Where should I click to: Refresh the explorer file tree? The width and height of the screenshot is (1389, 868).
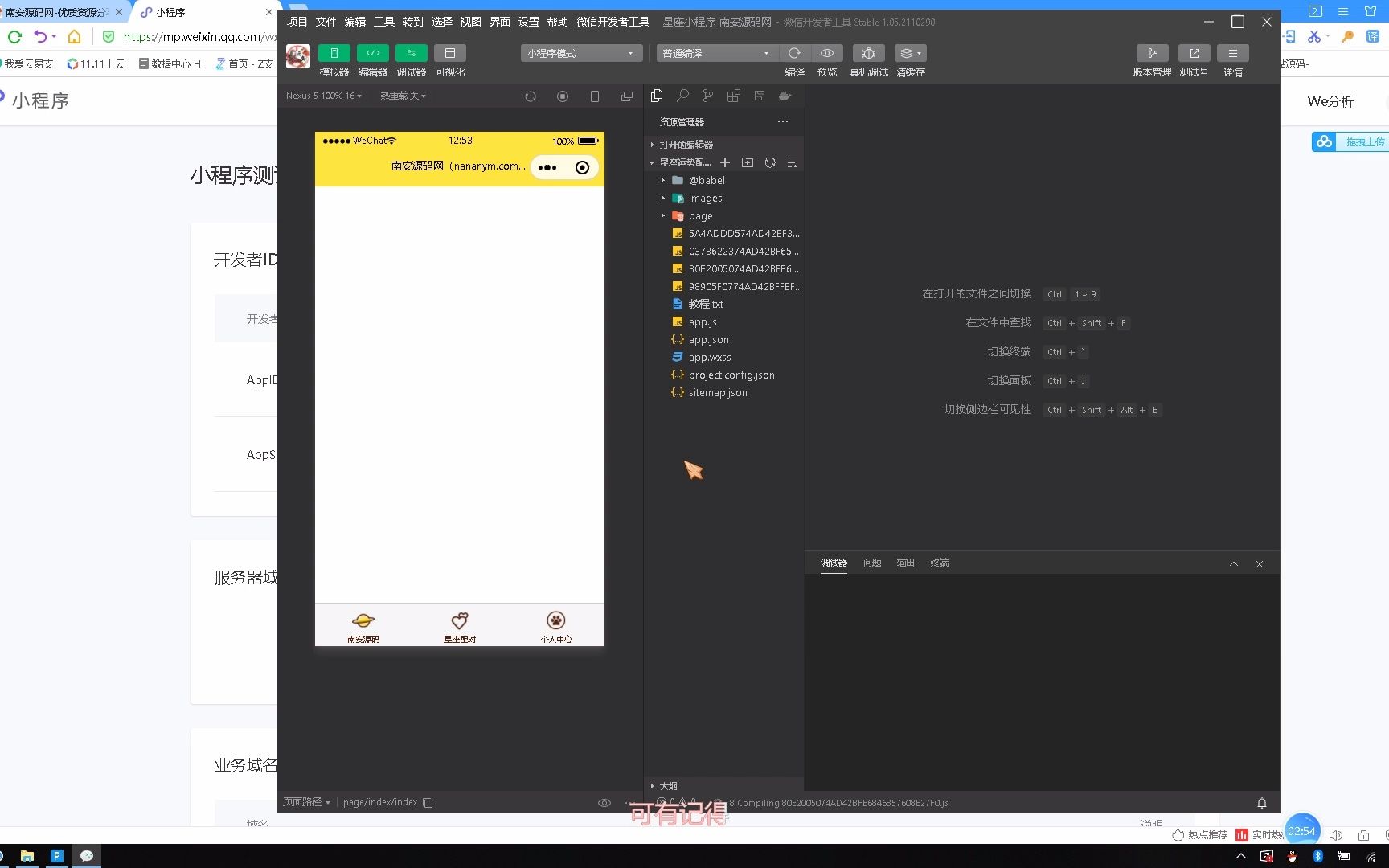[770, 162]
